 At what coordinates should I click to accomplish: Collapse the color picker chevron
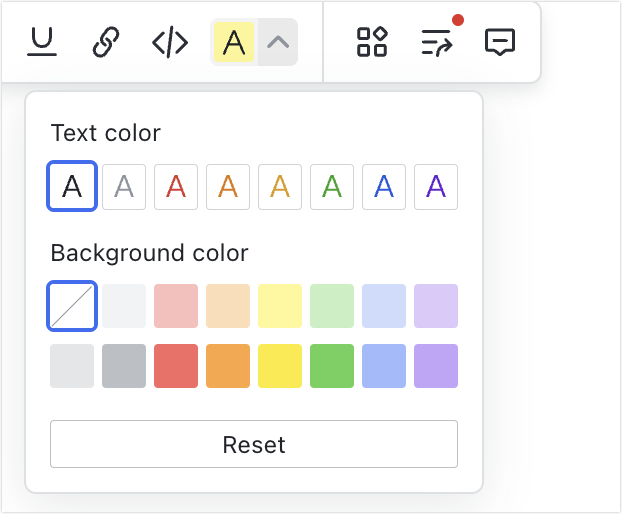pyautogui.click(x=278, y=42)
